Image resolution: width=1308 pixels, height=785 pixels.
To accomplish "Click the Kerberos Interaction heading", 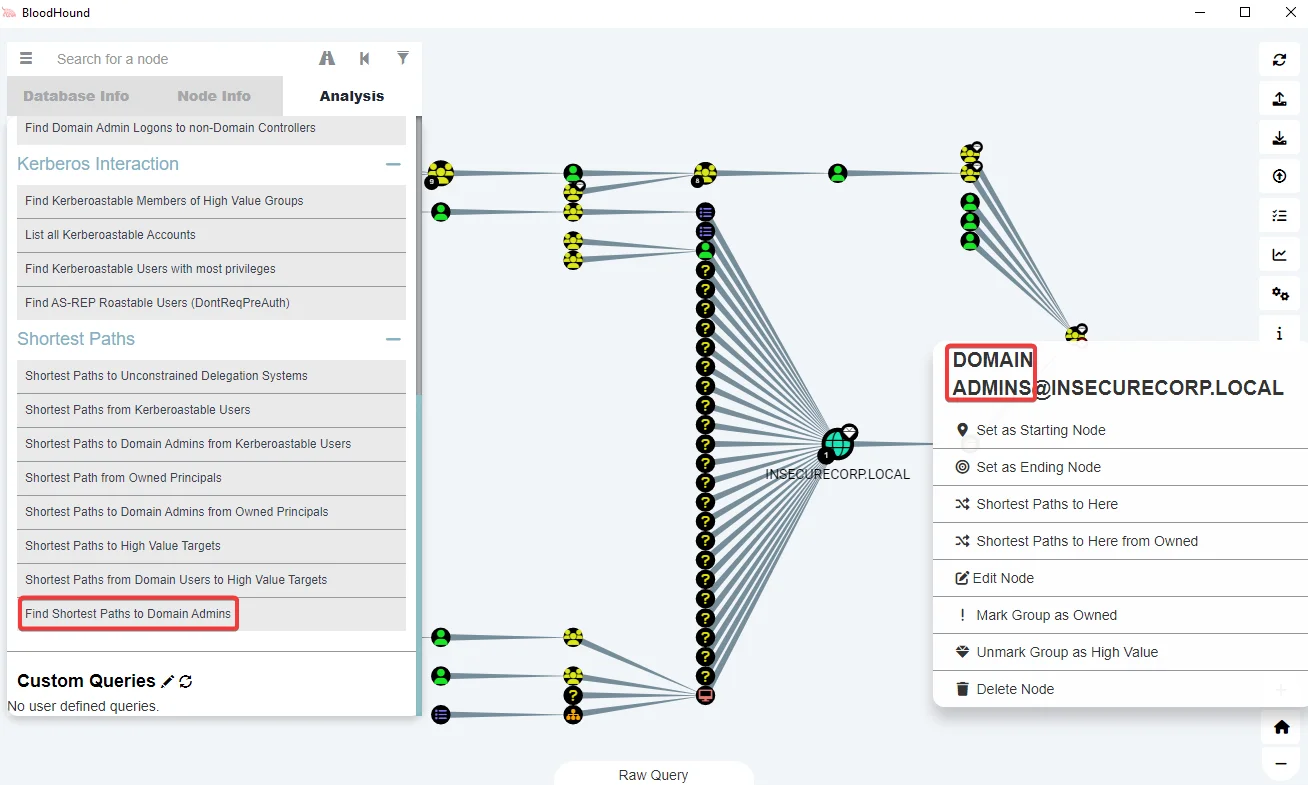I will [x=98, y=164].
